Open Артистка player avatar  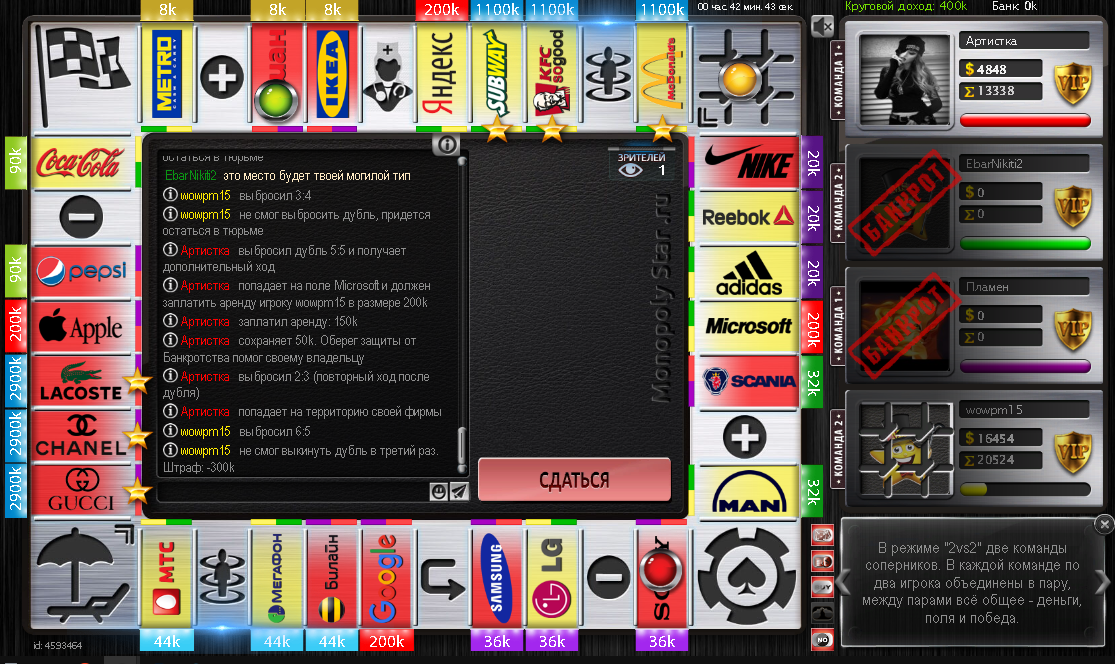click(x=905, y=80)
